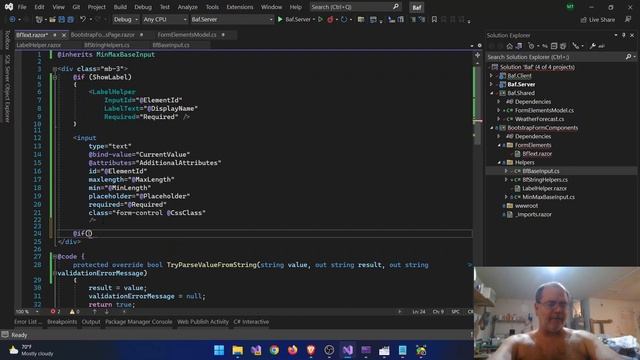Close the BfText.razor tab
Screen dimensions: 640x360
pos(64,36)
